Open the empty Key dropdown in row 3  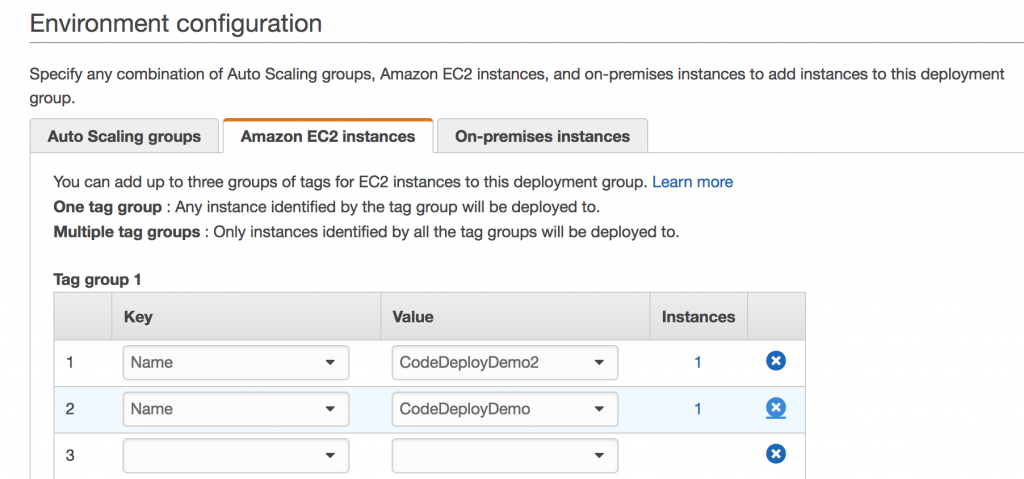tap(330, 455)
